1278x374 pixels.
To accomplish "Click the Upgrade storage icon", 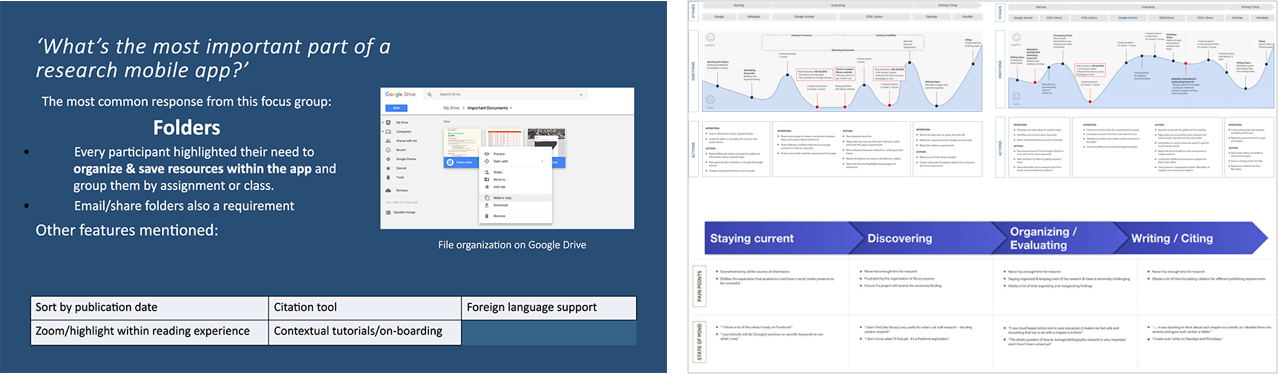I will point(388,212).
